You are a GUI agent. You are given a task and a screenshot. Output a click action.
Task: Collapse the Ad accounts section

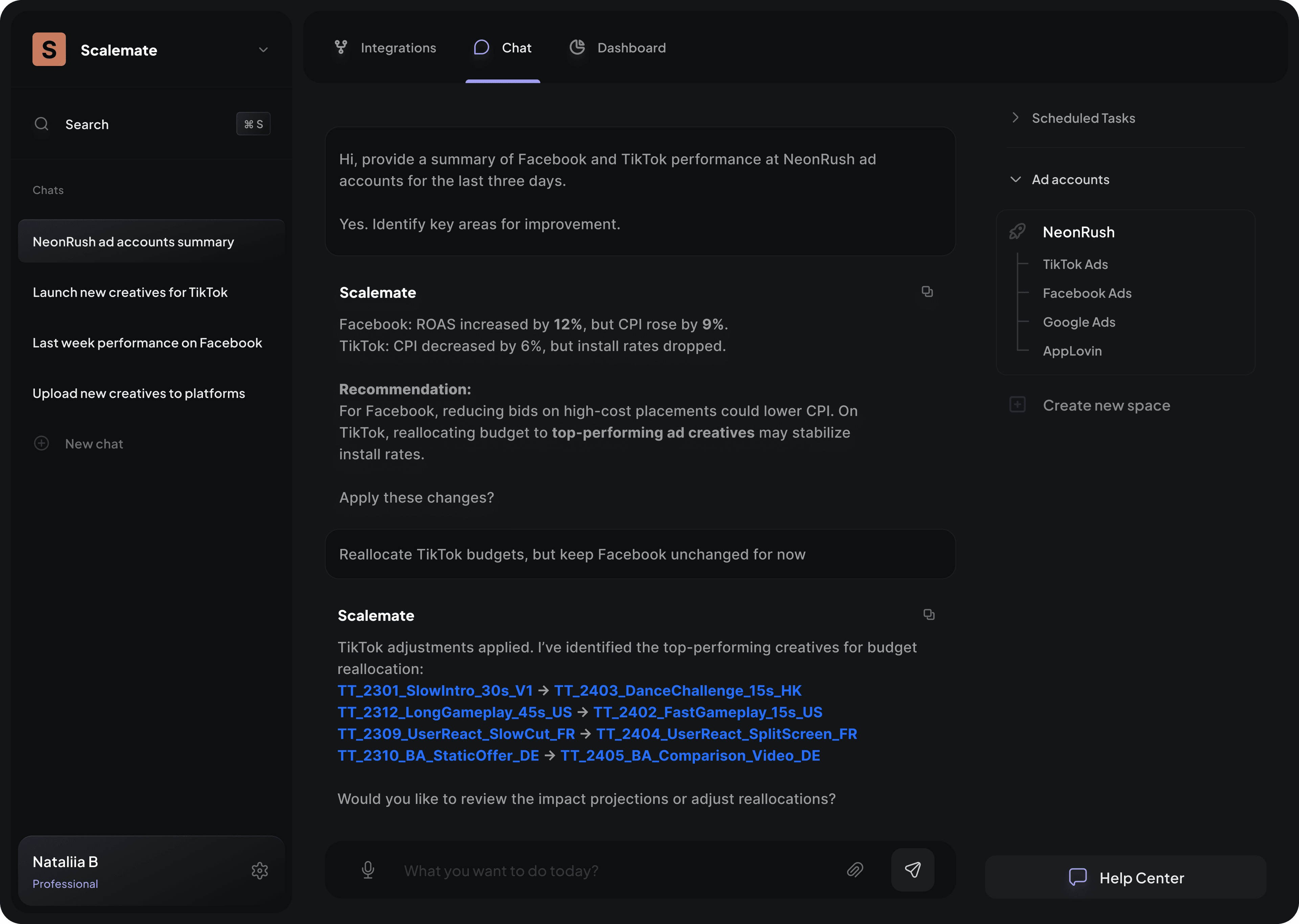click(x=1017, y=179)
